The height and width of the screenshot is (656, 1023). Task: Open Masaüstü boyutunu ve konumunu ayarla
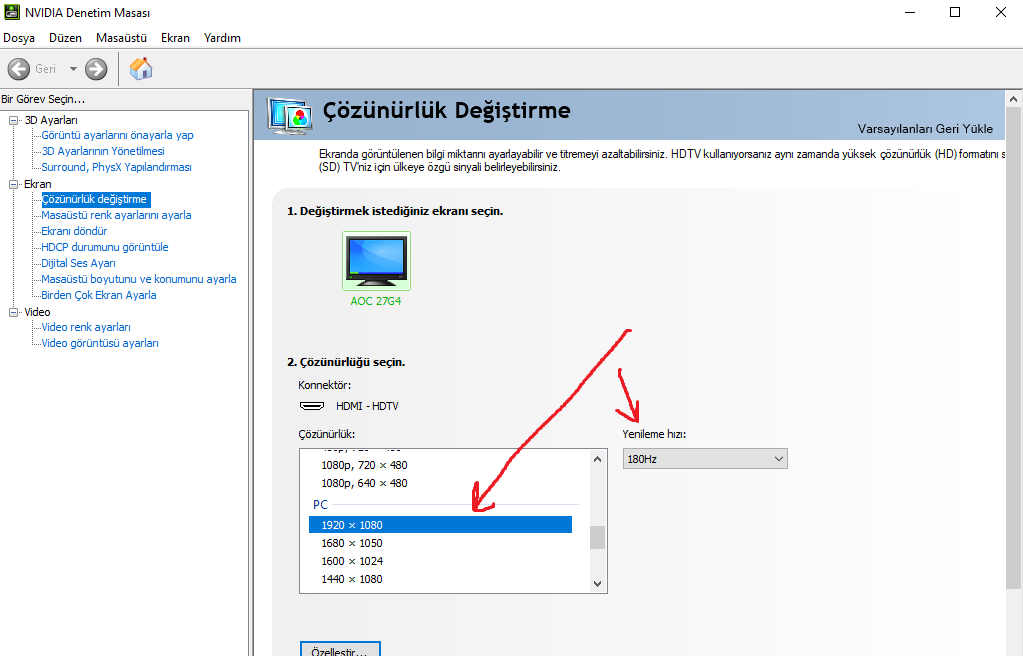pos(138,279)
